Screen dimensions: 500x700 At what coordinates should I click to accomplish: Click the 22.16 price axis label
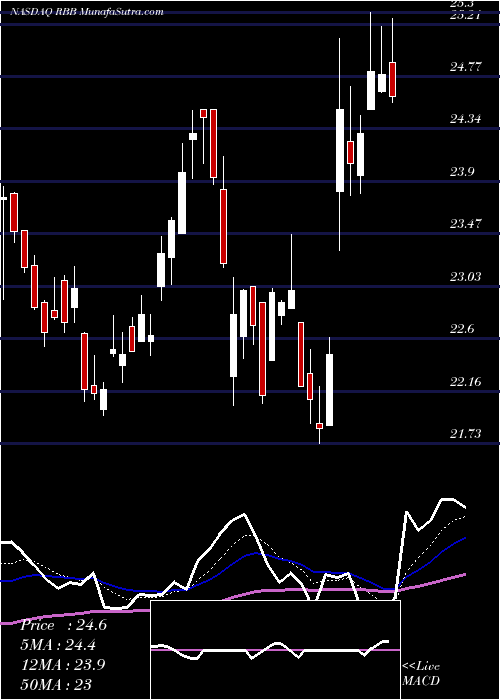(466, 382)
